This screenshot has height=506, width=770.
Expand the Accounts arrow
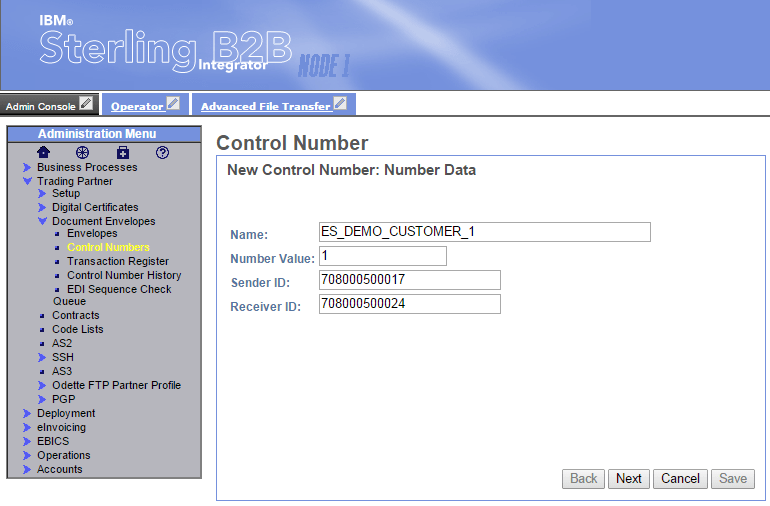tap(27, 469)
